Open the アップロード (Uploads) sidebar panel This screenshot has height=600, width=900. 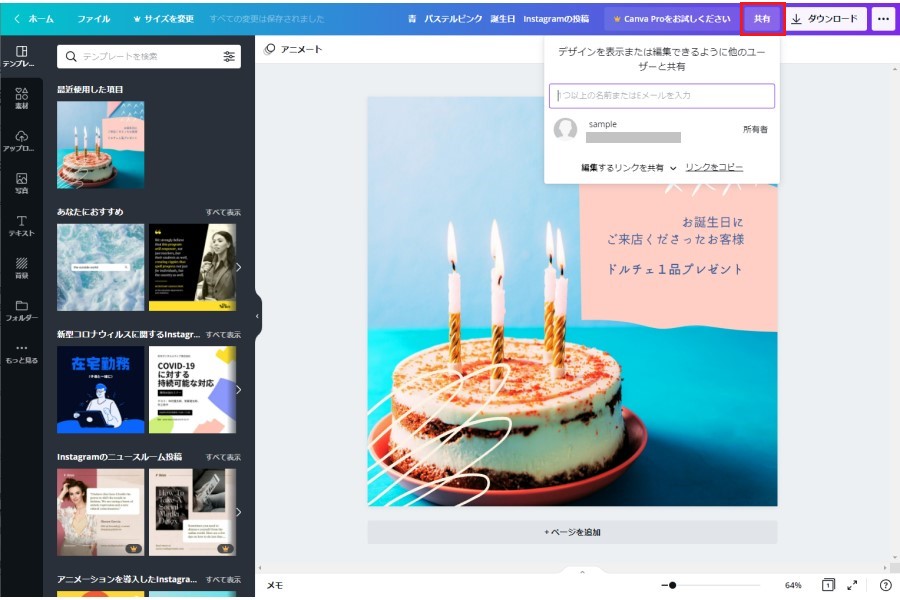(21, 140)
